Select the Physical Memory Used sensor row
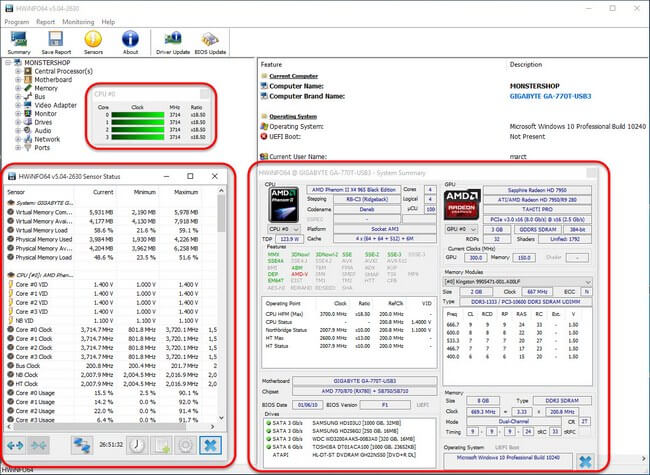 111,240
